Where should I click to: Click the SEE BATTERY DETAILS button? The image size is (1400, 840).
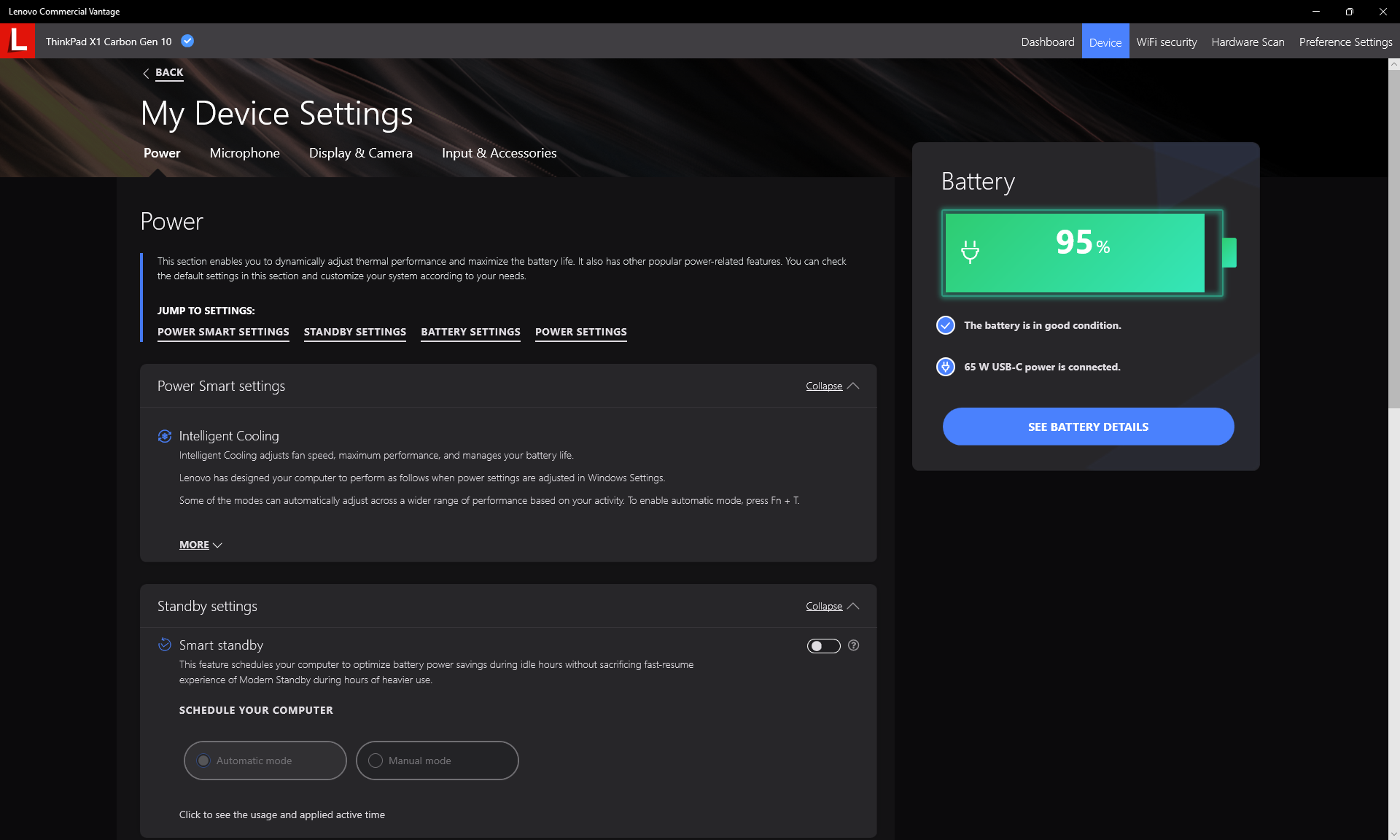coord(1088,427)
